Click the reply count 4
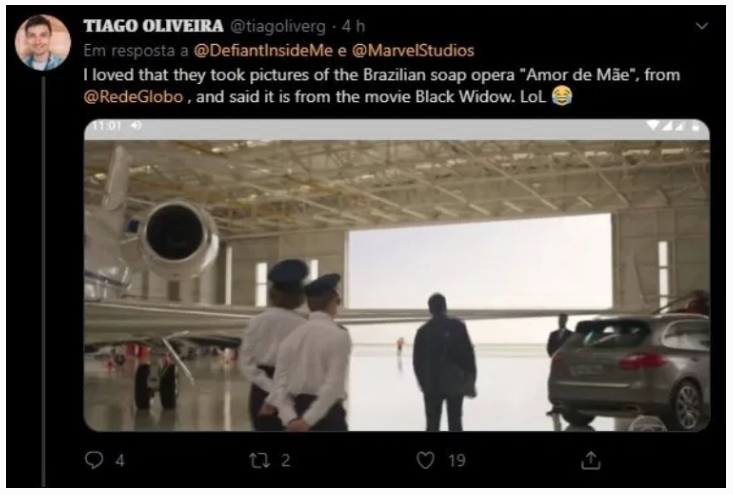The width and height of the screenshot is (733, 495). point(120,461)
